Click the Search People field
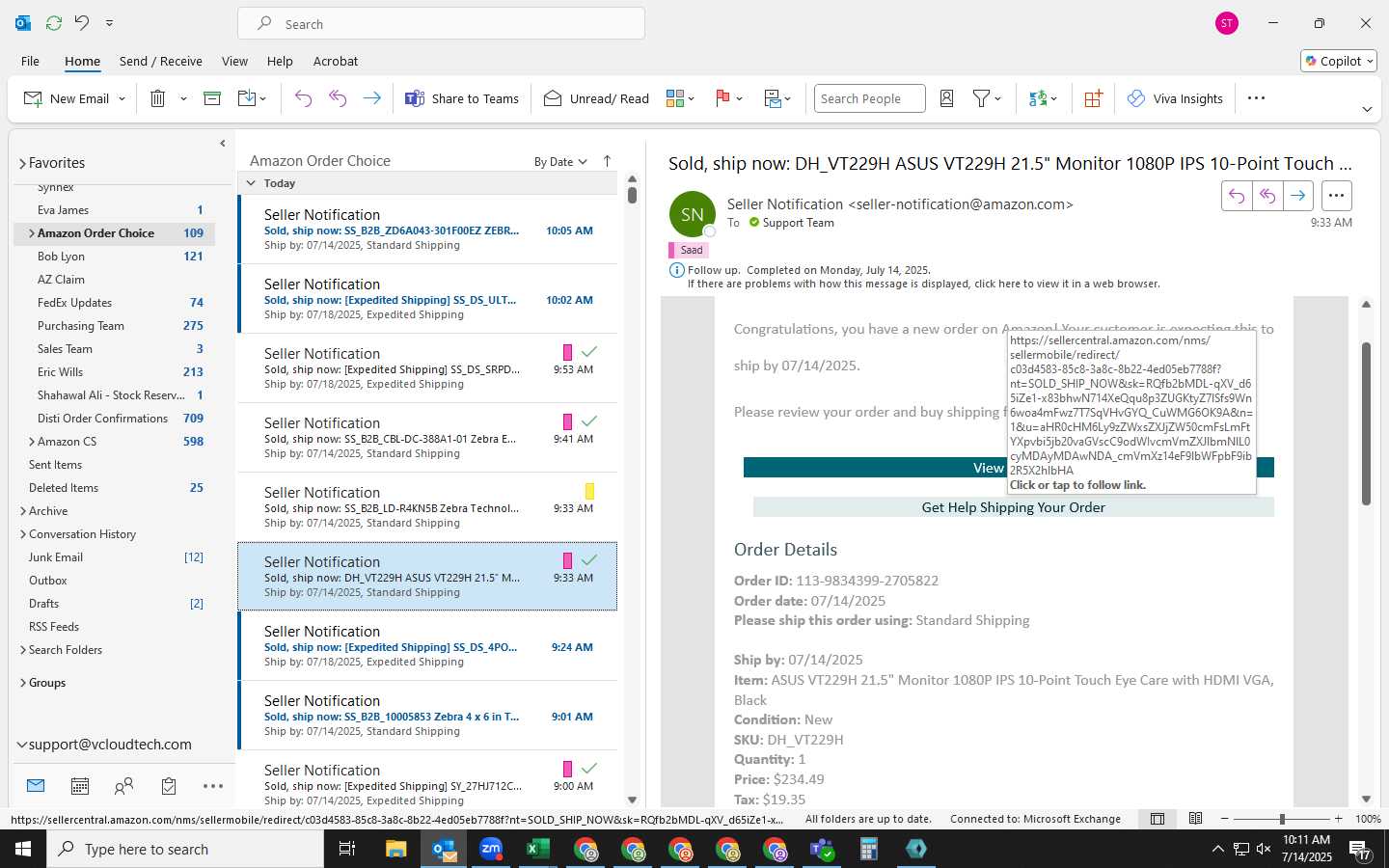Screen dimensions: 1389x868 (x=869, y=98)
